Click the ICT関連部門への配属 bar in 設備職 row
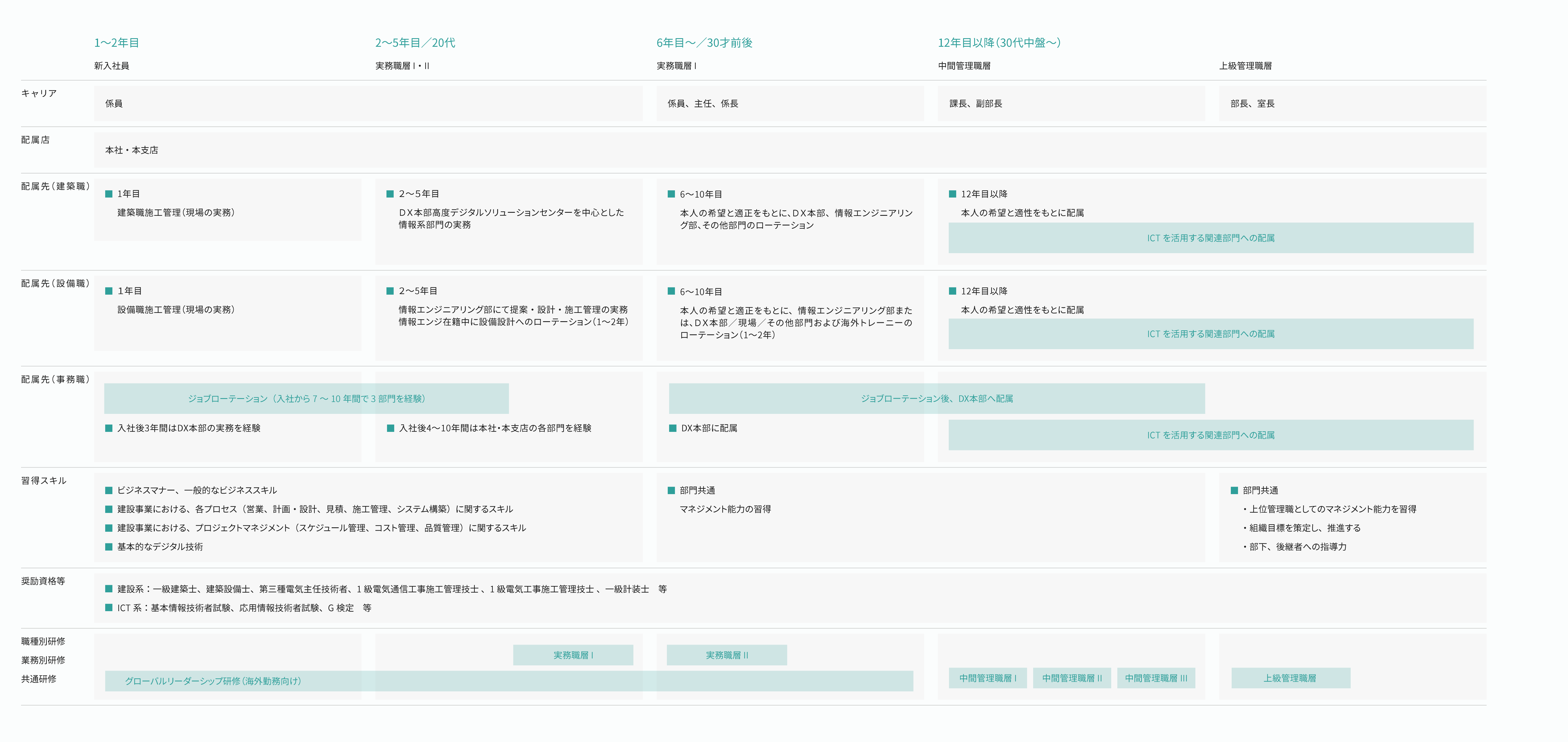The height and width of the screenshot is (742, 1568). pos(1210,334)
